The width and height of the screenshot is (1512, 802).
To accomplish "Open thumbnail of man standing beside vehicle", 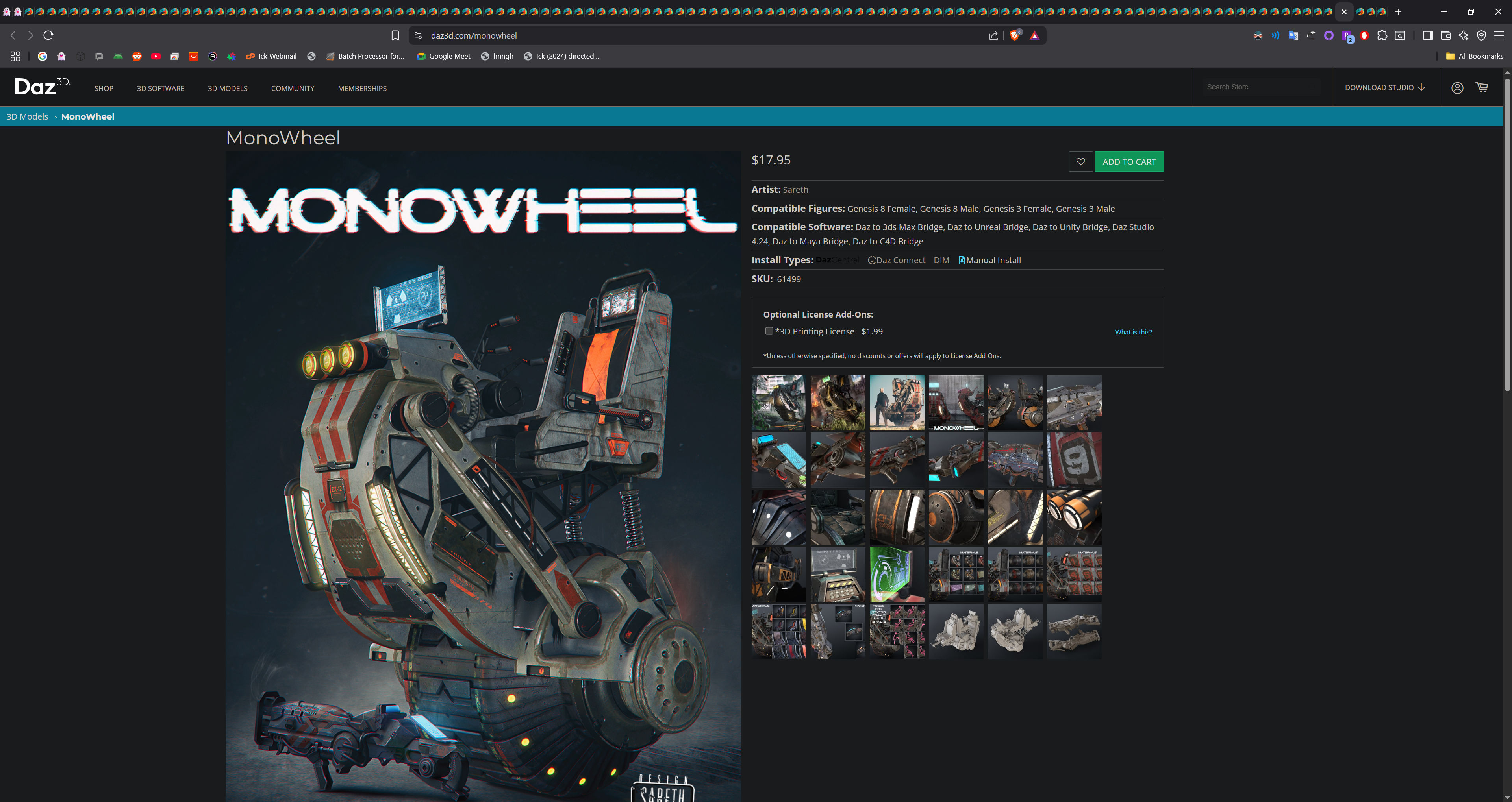I will pyautogui.click(x=897, y=403).
